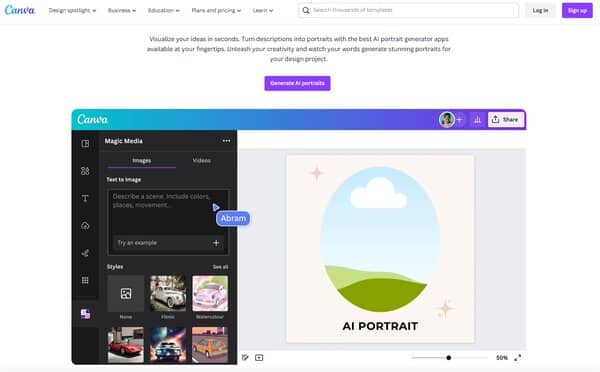Viewport: 600px width, 372px height.
Task: Click the Share button
Action: coord(506,120)
